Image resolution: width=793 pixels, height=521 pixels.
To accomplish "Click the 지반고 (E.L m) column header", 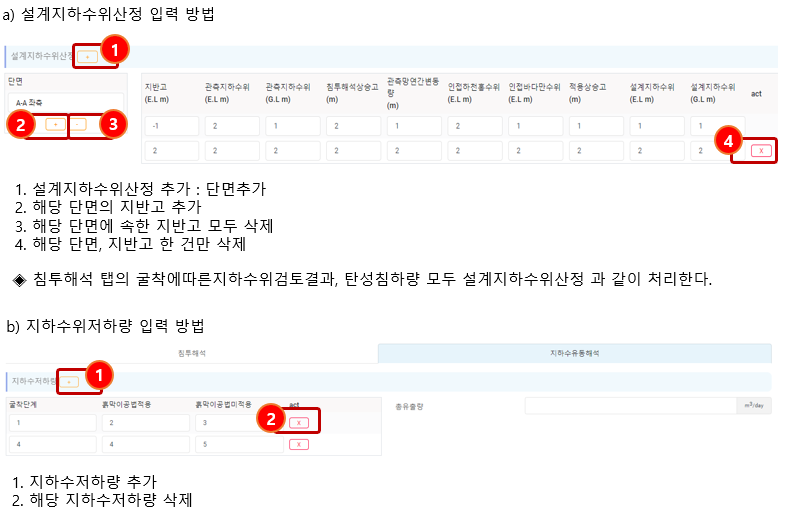I will click(157, 93).
